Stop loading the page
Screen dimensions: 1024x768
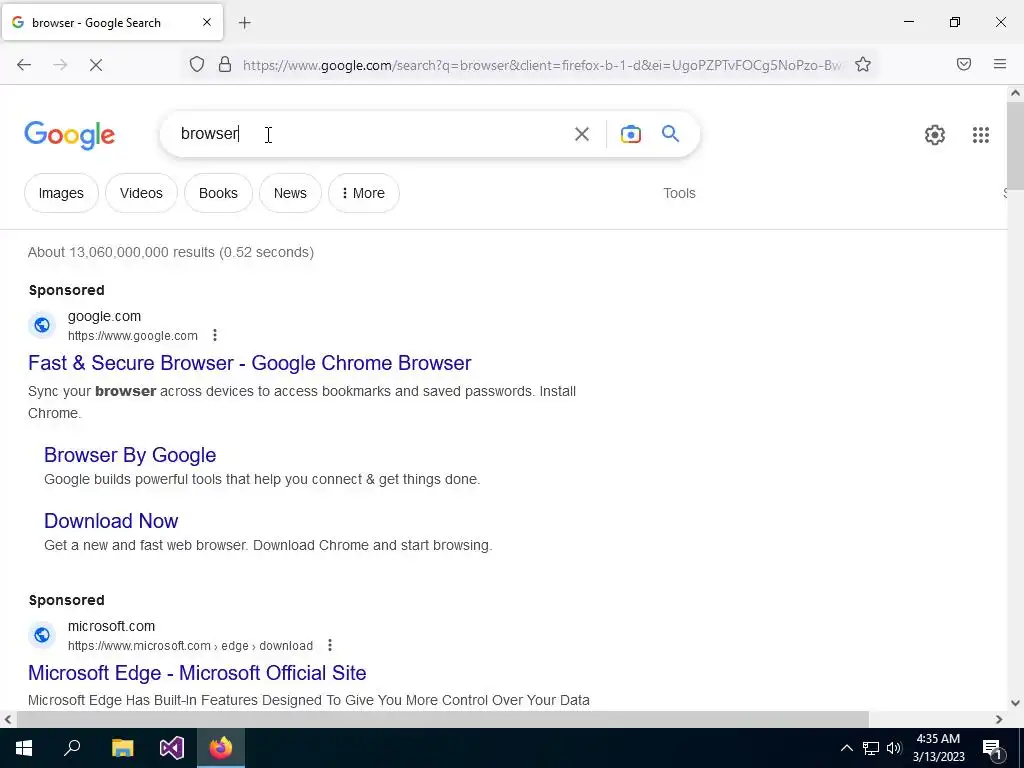[95, 65]
